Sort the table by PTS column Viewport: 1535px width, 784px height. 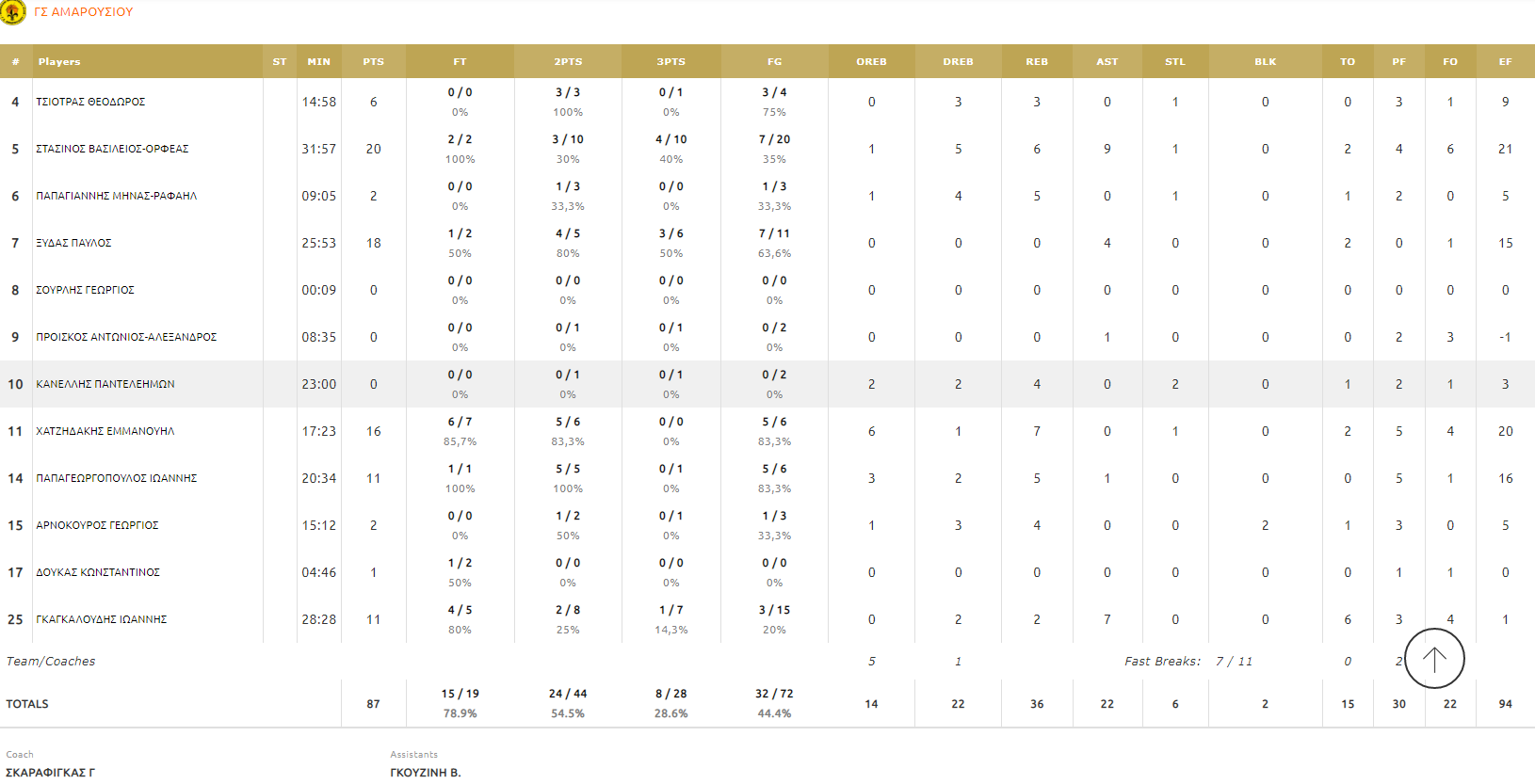coord(373,62)
